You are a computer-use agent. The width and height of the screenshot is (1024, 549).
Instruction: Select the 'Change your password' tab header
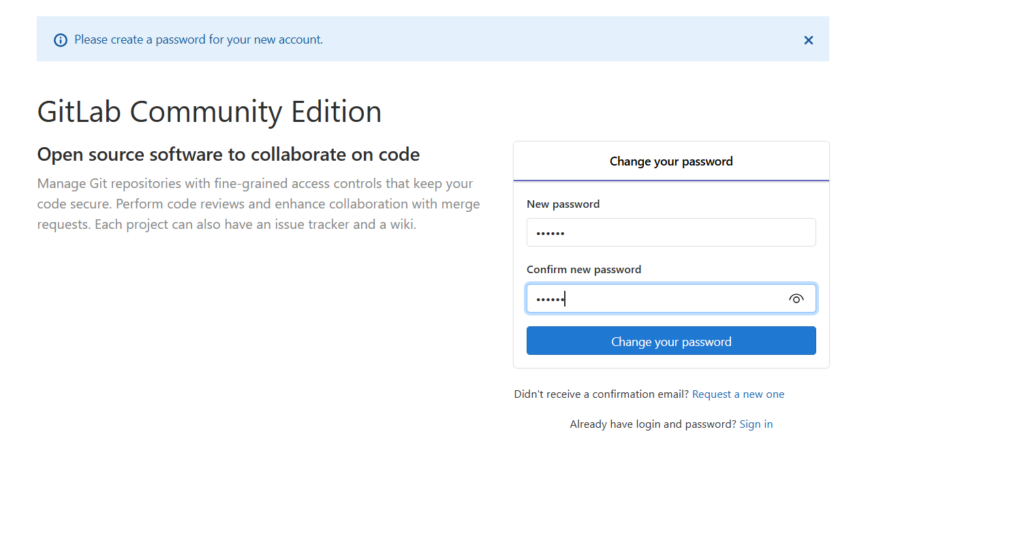tap(671, 161)
